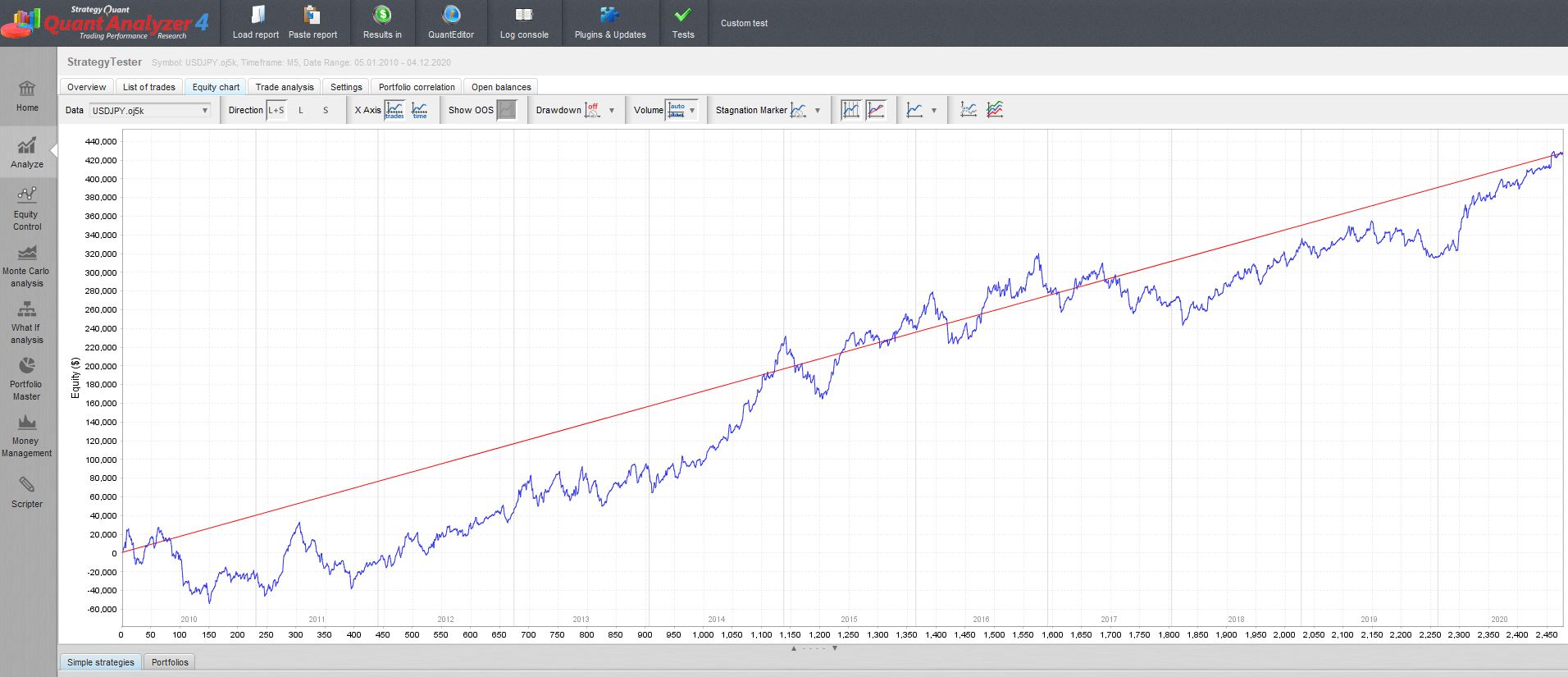Open Monte Carlo analysis in sidebar

click(26, 265)
